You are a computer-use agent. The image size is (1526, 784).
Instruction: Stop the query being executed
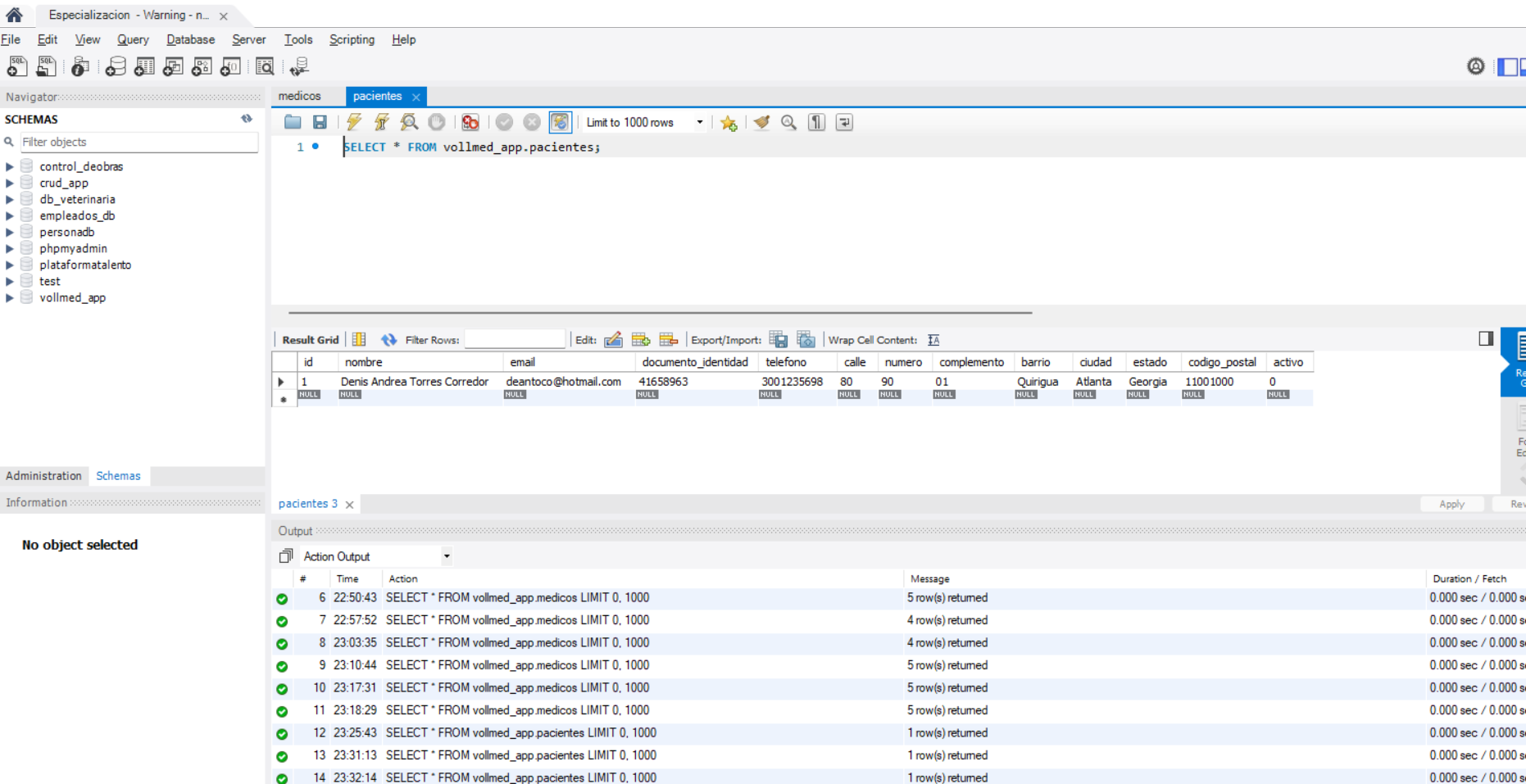[437, 122]
